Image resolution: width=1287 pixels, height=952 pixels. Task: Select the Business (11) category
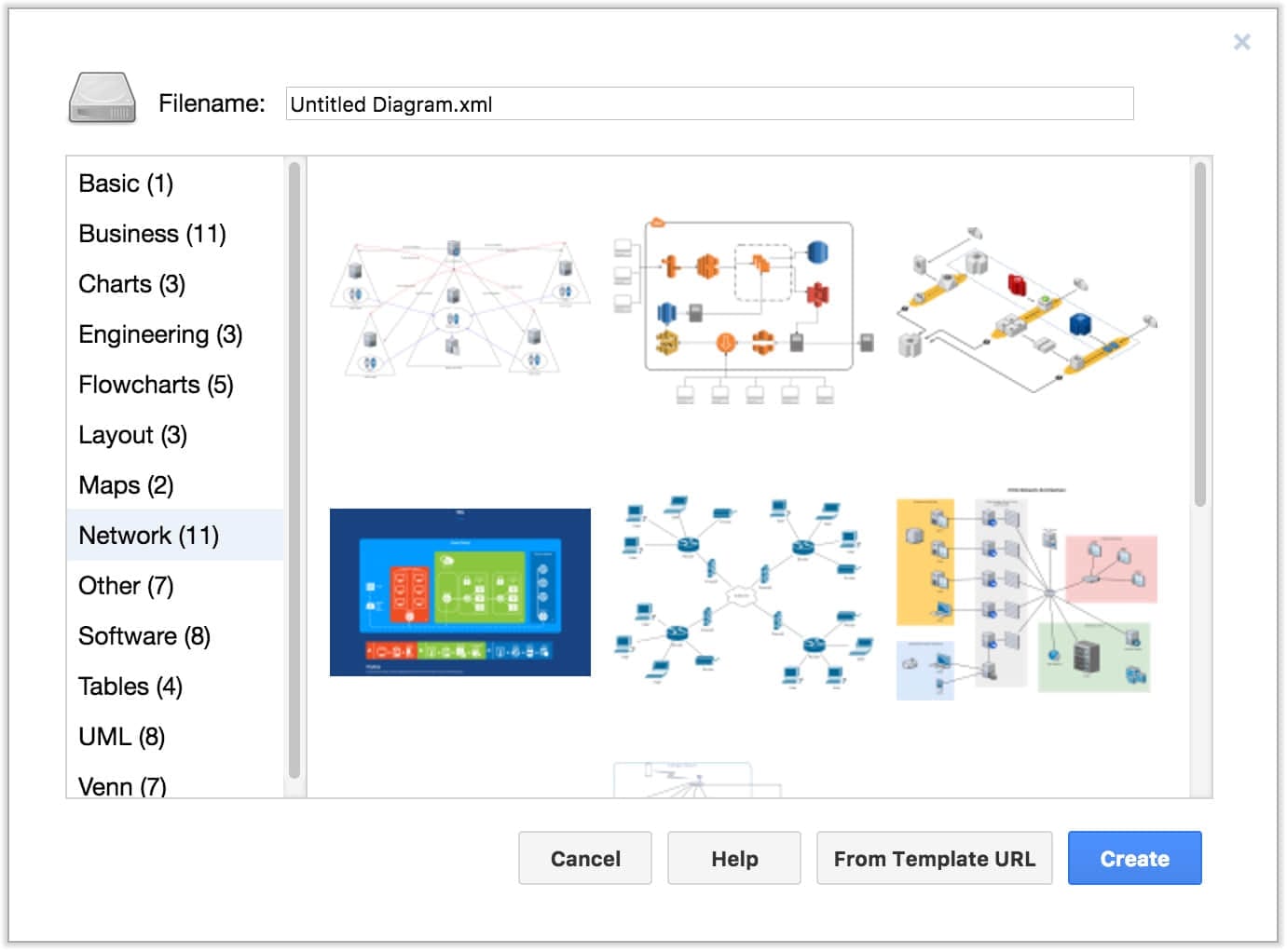152,234
